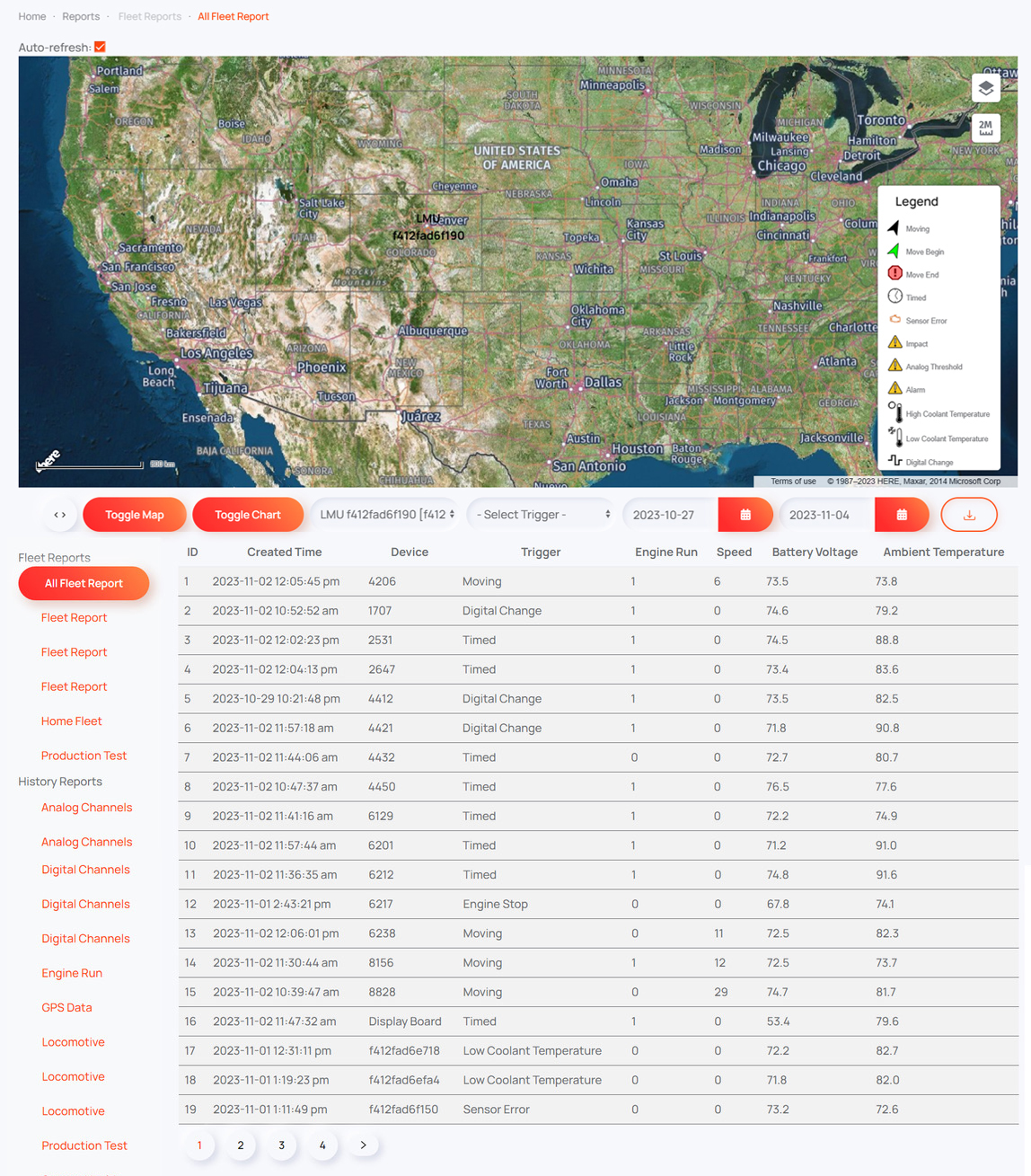Open the LMU device selector dropdown
Image resolution: width=1031 pixels, height=1176 pixels.
[x=386, y=515]
